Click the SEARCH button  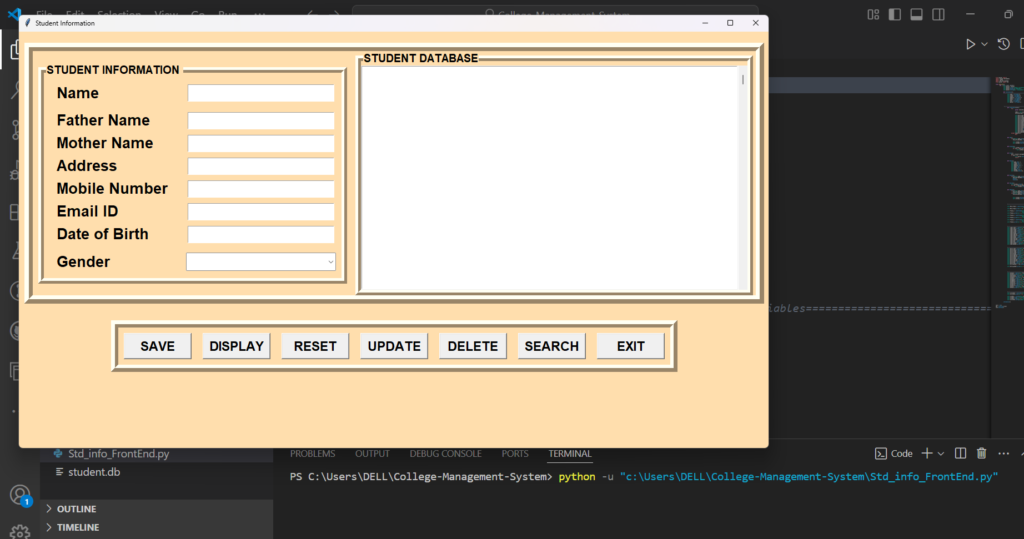click(x=552, y=346)
